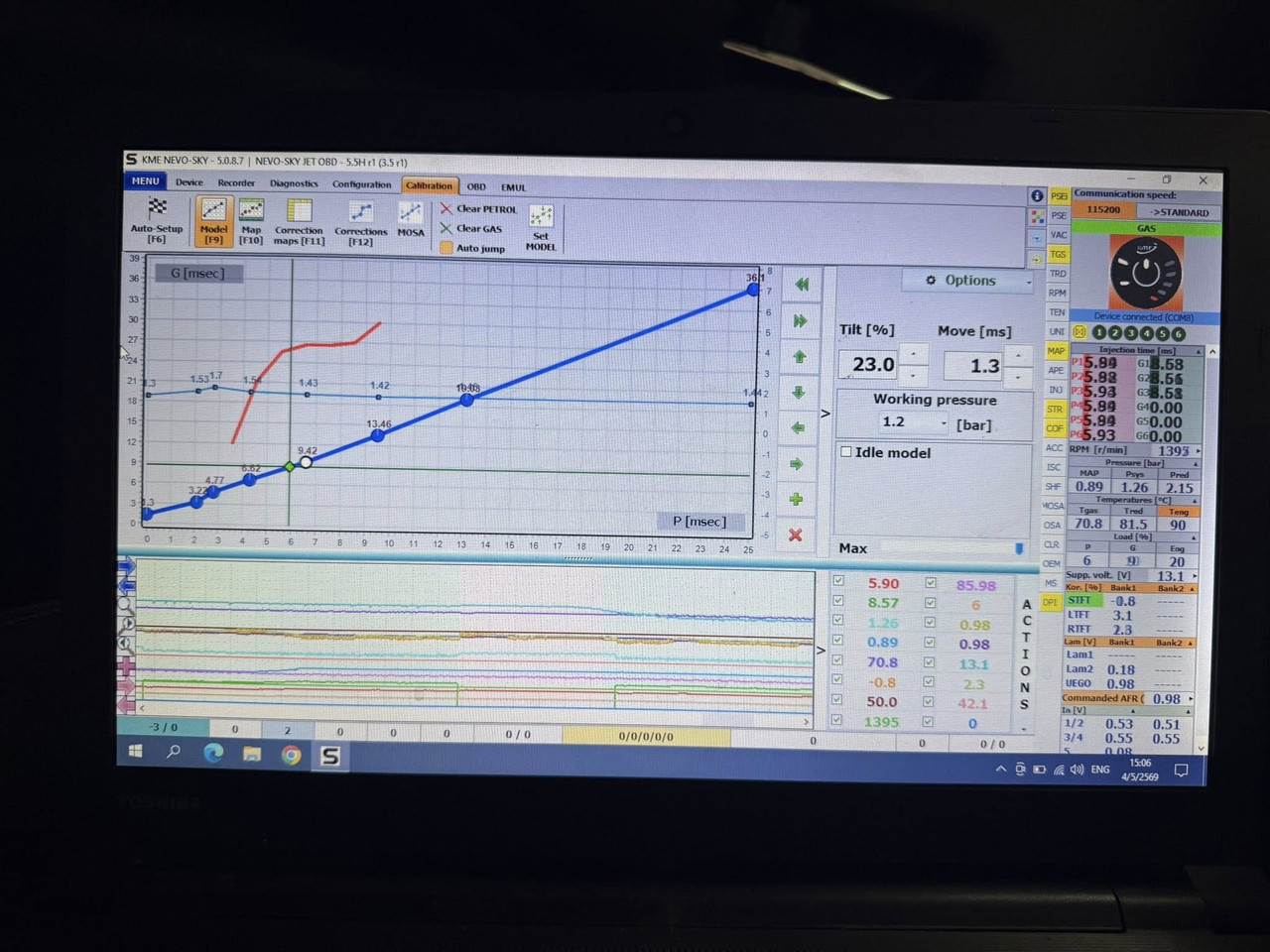Click the >STANDARD communication speed button

click(x=1179, y=212)
